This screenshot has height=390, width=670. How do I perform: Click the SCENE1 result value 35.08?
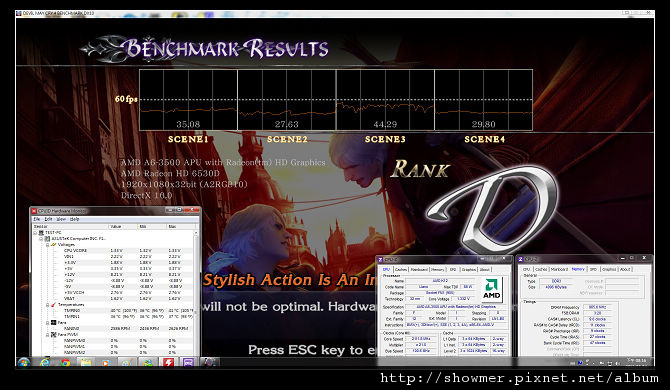(x=188, y=124)
